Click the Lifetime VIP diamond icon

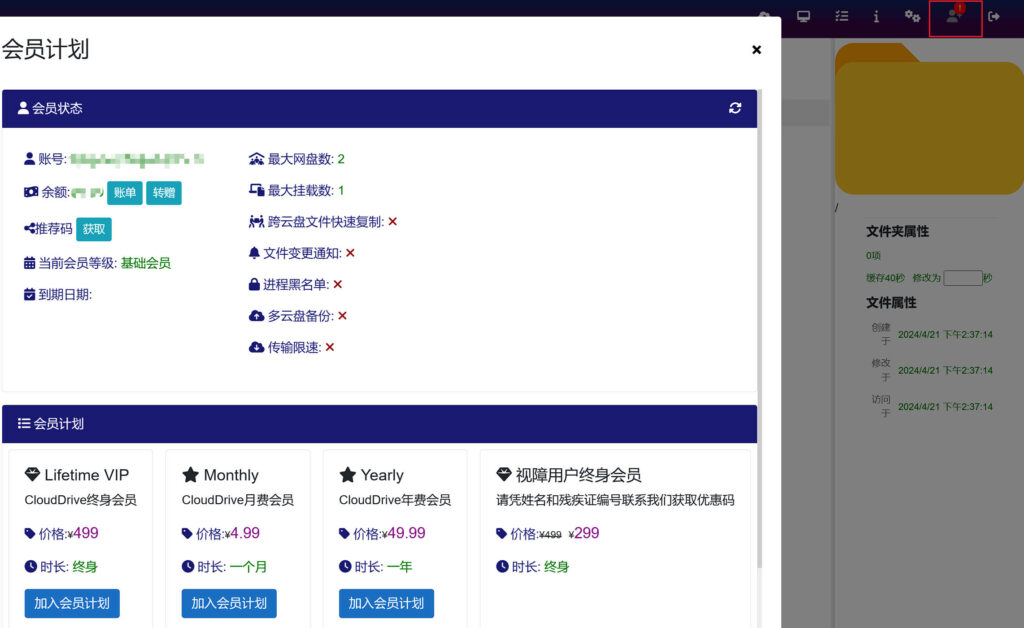click(32, 475)
